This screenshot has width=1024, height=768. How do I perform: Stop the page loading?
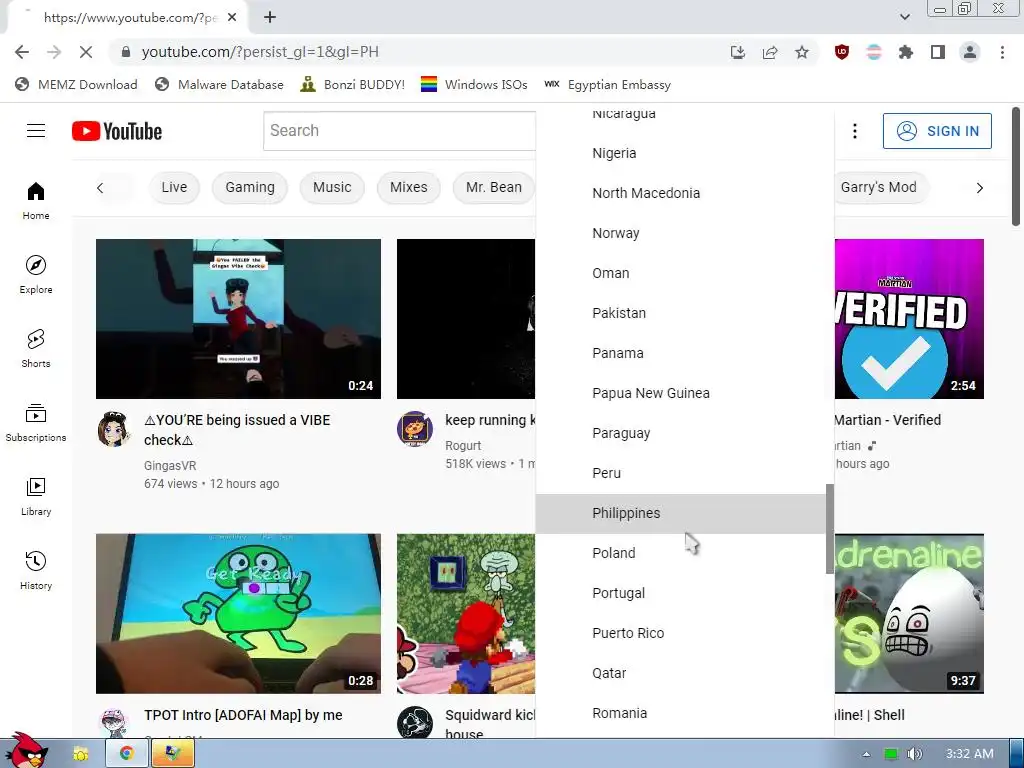[x=86, y=52]
